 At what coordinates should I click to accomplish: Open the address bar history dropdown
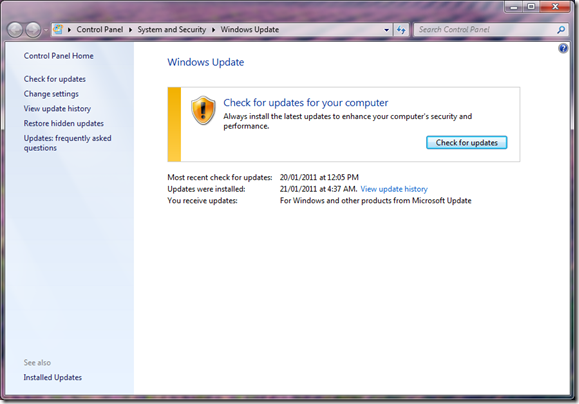tap(387, 30)
